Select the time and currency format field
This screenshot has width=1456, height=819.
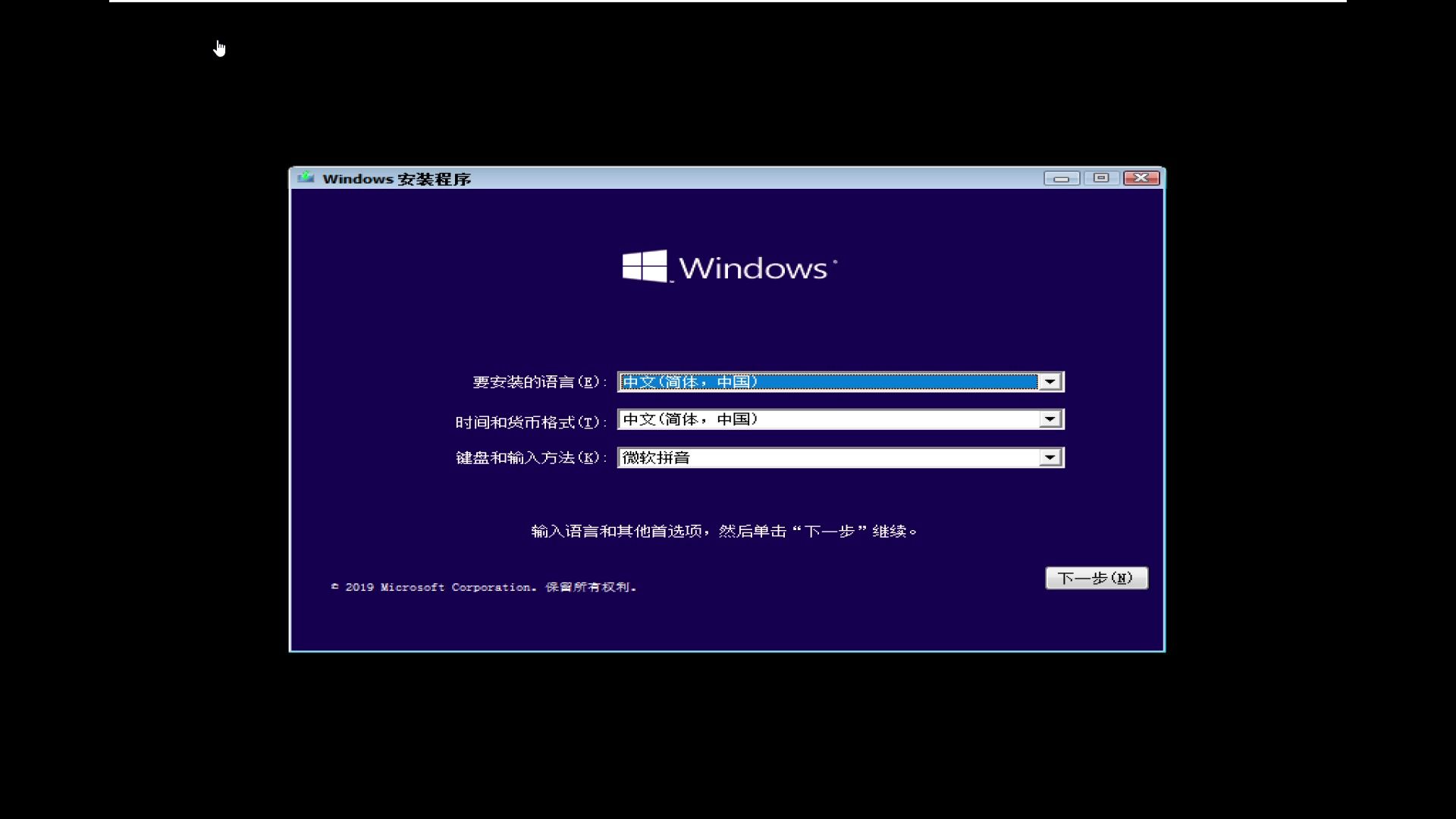click(x=841, y=419)
